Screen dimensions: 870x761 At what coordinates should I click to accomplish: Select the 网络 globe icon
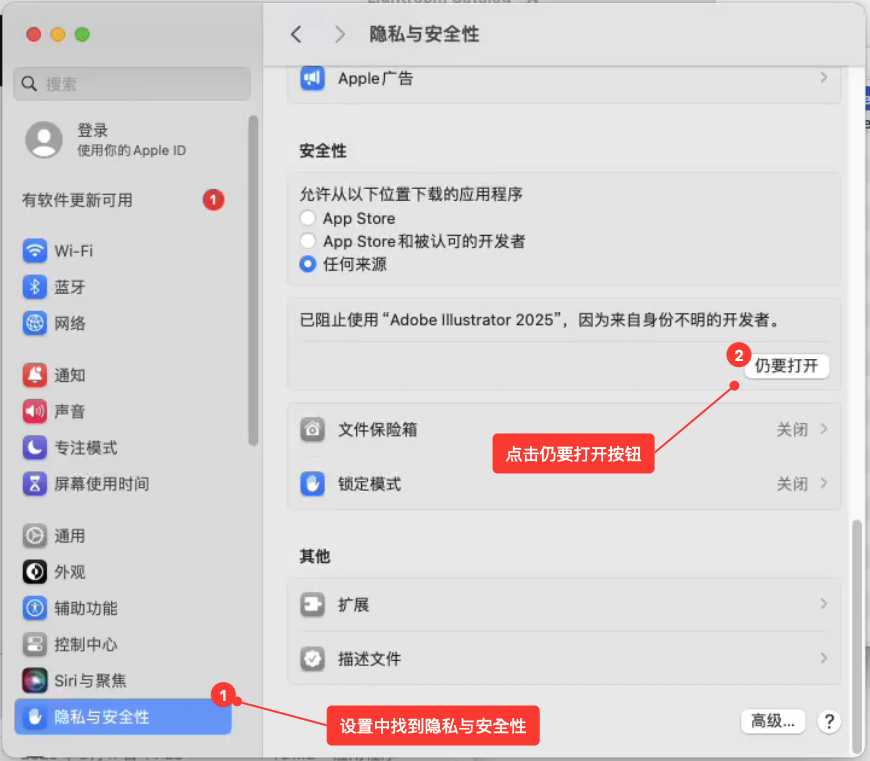coord(35,324)
